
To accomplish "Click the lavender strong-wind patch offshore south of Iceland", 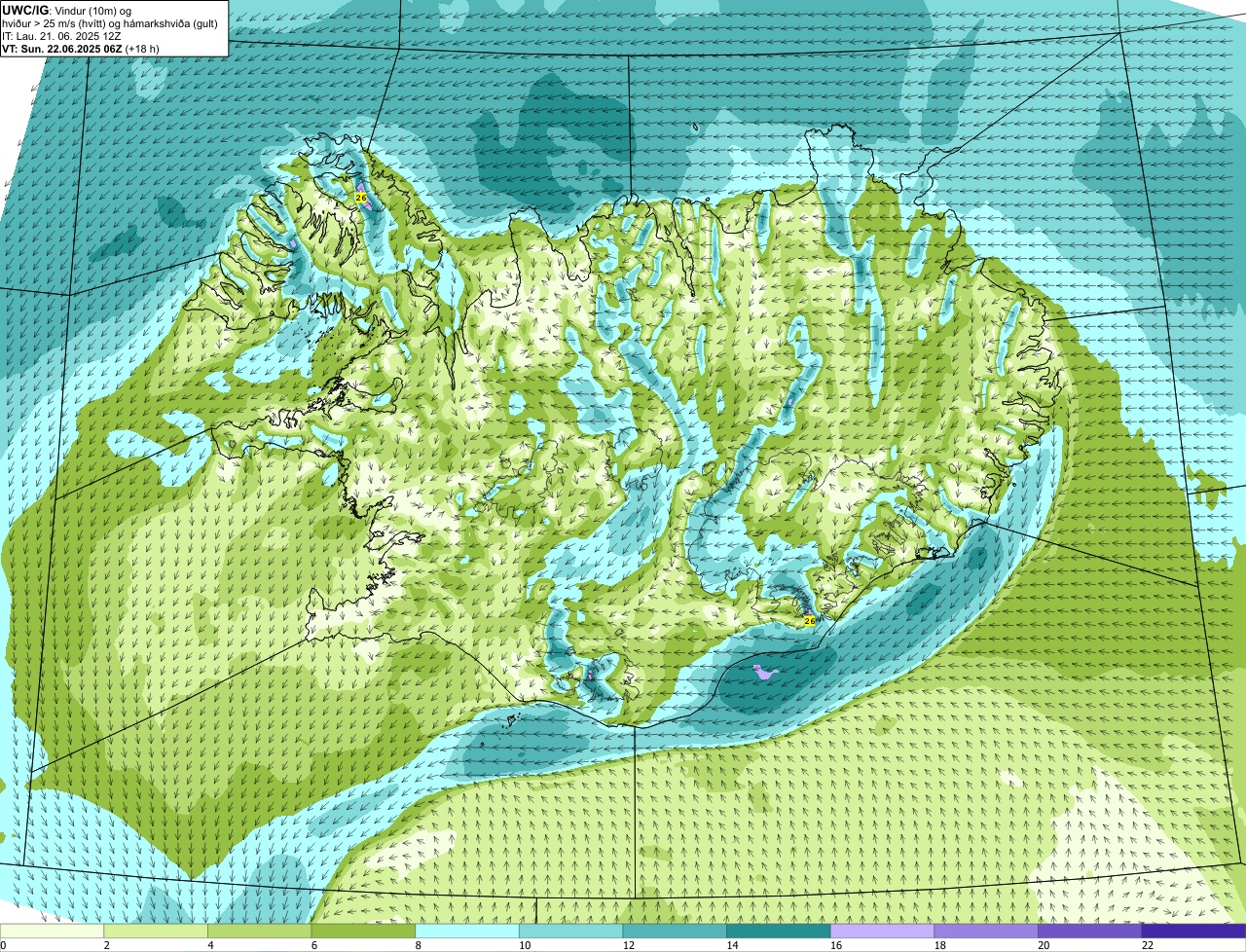I will point(766,671).
